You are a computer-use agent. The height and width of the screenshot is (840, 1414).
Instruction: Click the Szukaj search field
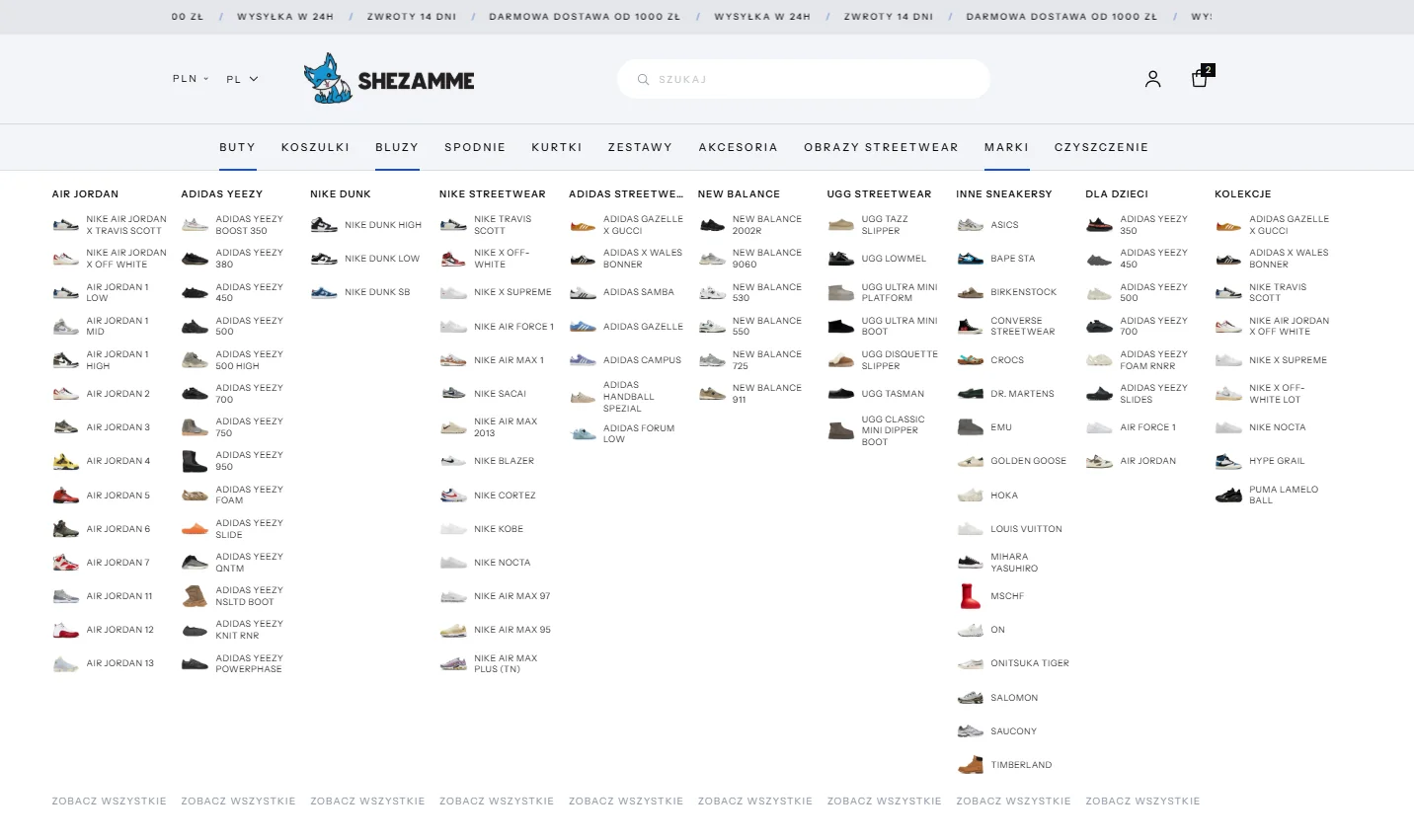pos(804,79)
